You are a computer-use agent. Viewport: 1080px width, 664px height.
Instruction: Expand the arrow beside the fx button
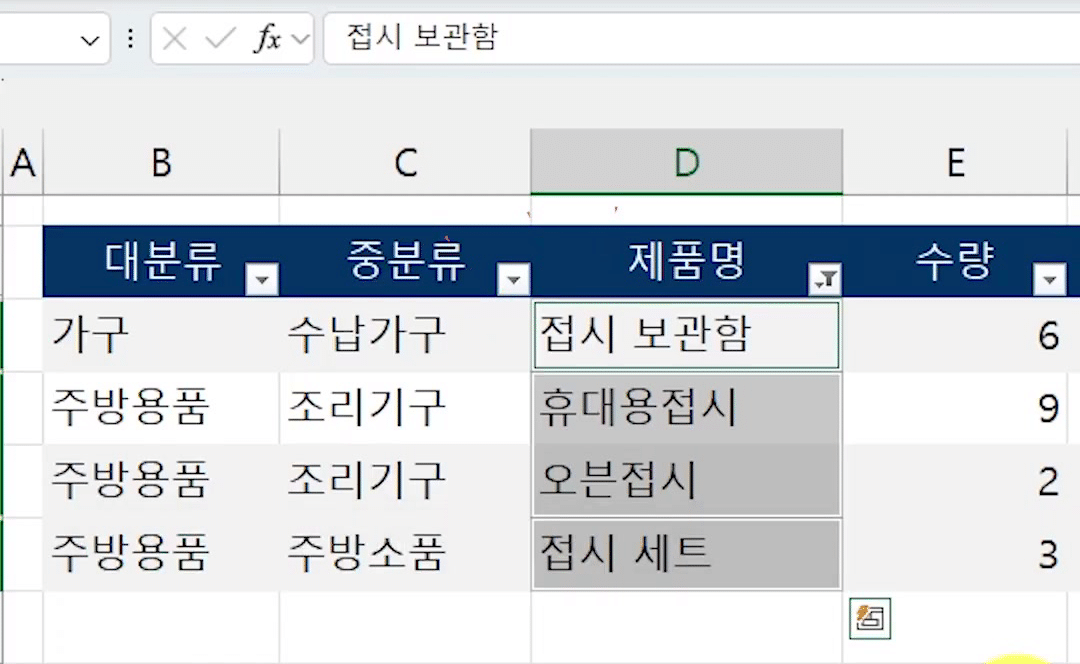click(300, 39)
